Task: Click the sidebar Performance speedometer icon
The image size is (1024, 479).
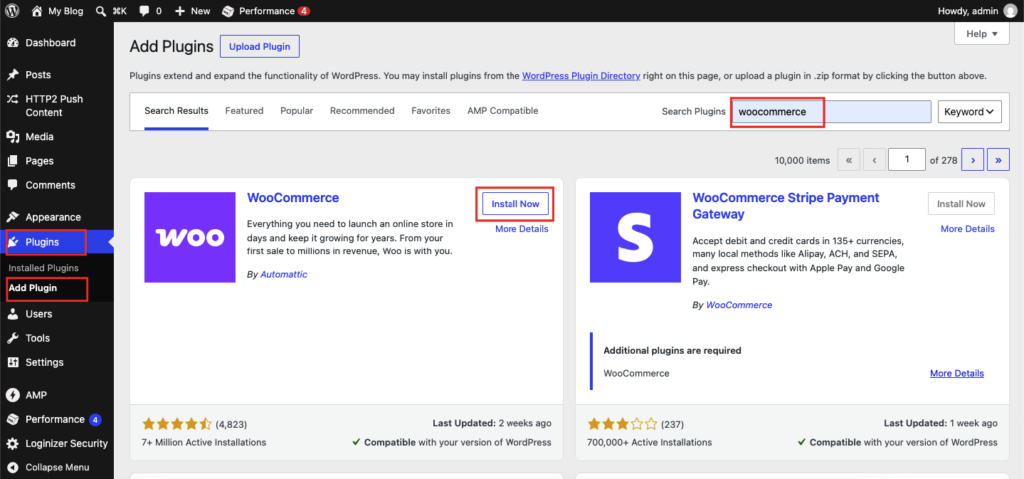Action: pyautogui.click(x=12, y=419)
